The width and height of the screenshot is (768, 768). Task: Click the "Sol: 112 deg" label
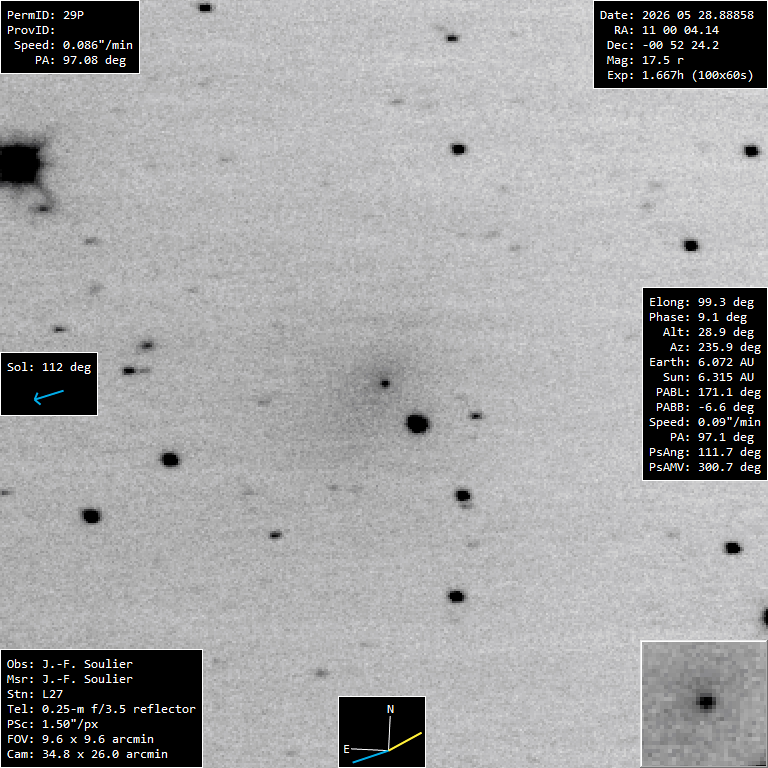click(49, 367)
